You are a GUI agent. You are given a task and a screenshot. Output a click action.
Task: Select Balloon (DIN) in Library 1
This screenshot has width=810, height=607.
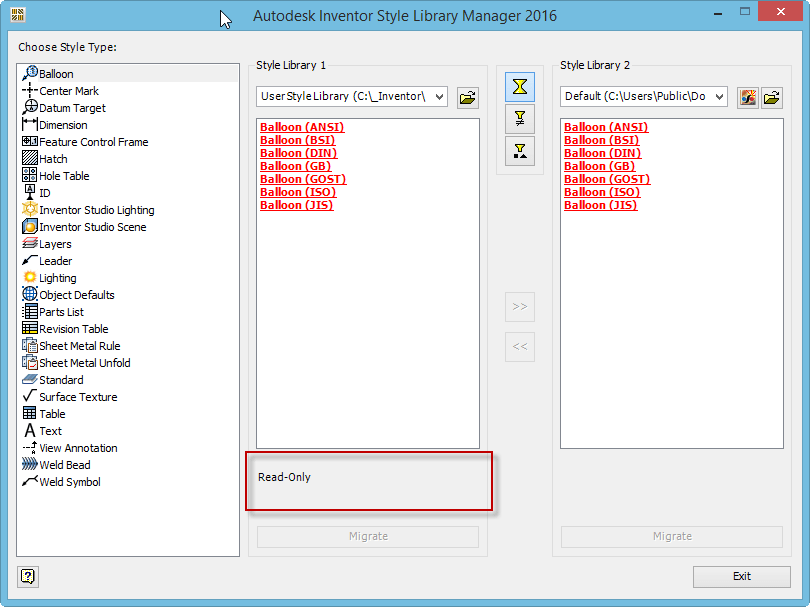coord(299,153)
